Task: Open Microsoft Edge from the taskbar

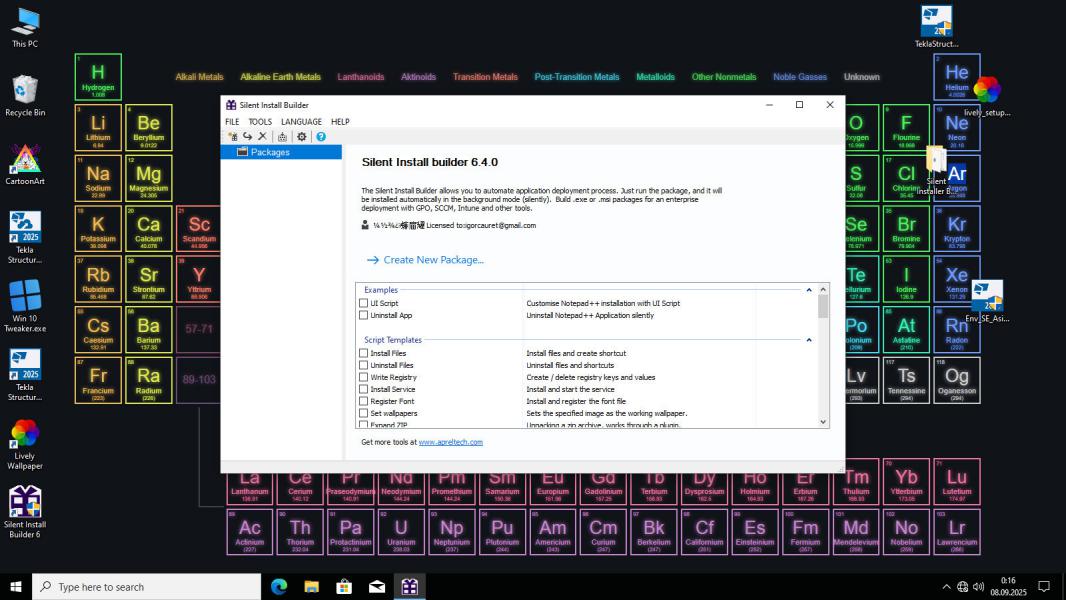Action: [x=279, y=587]
